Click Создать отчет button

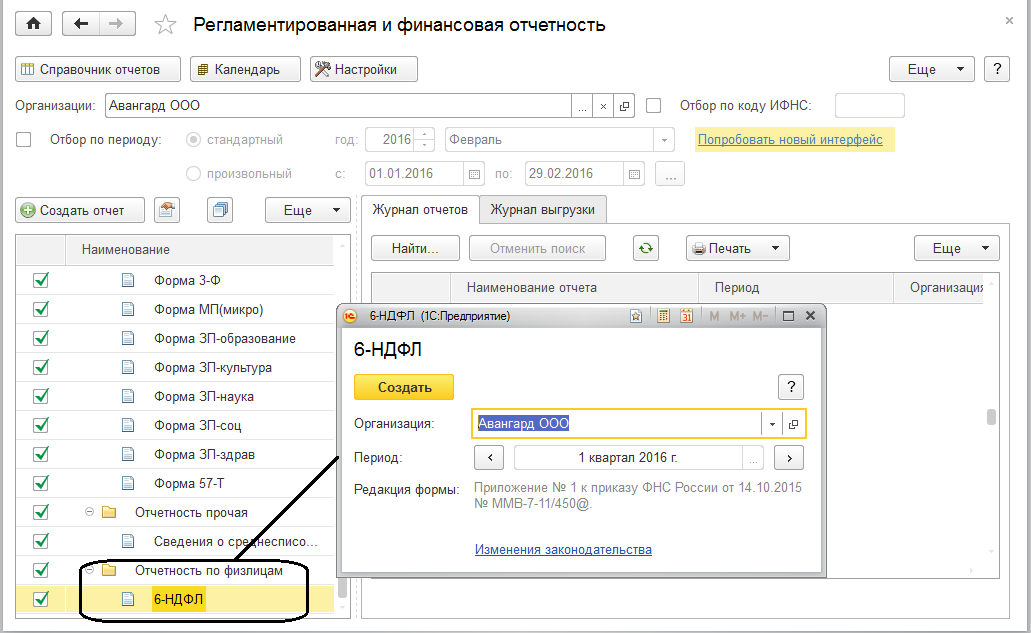point(80,210)
